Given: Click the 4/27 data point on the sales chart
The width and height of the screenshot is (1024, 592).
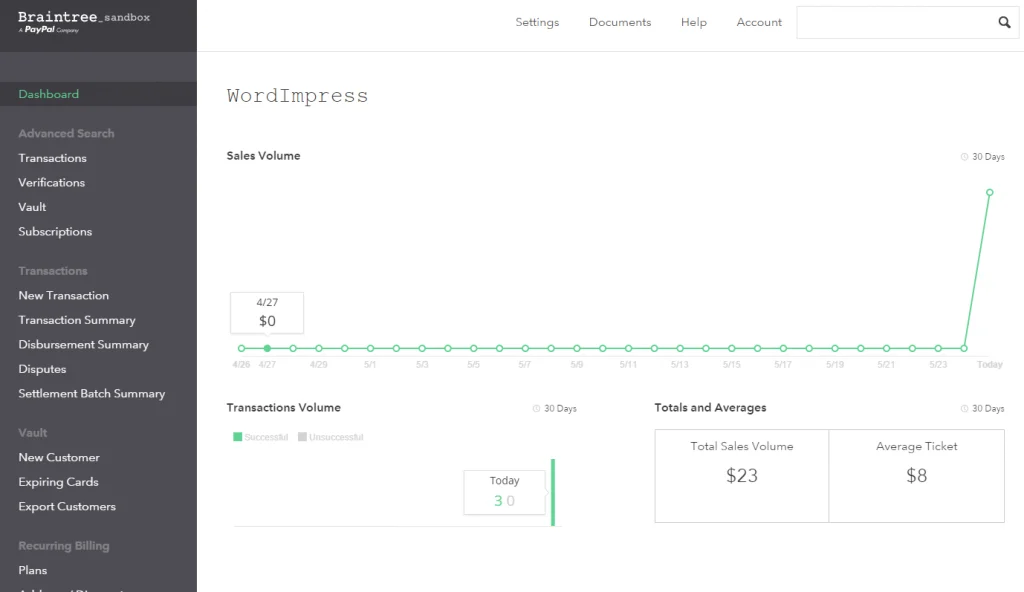Looking at the screenshot, I should click(266, 348).
